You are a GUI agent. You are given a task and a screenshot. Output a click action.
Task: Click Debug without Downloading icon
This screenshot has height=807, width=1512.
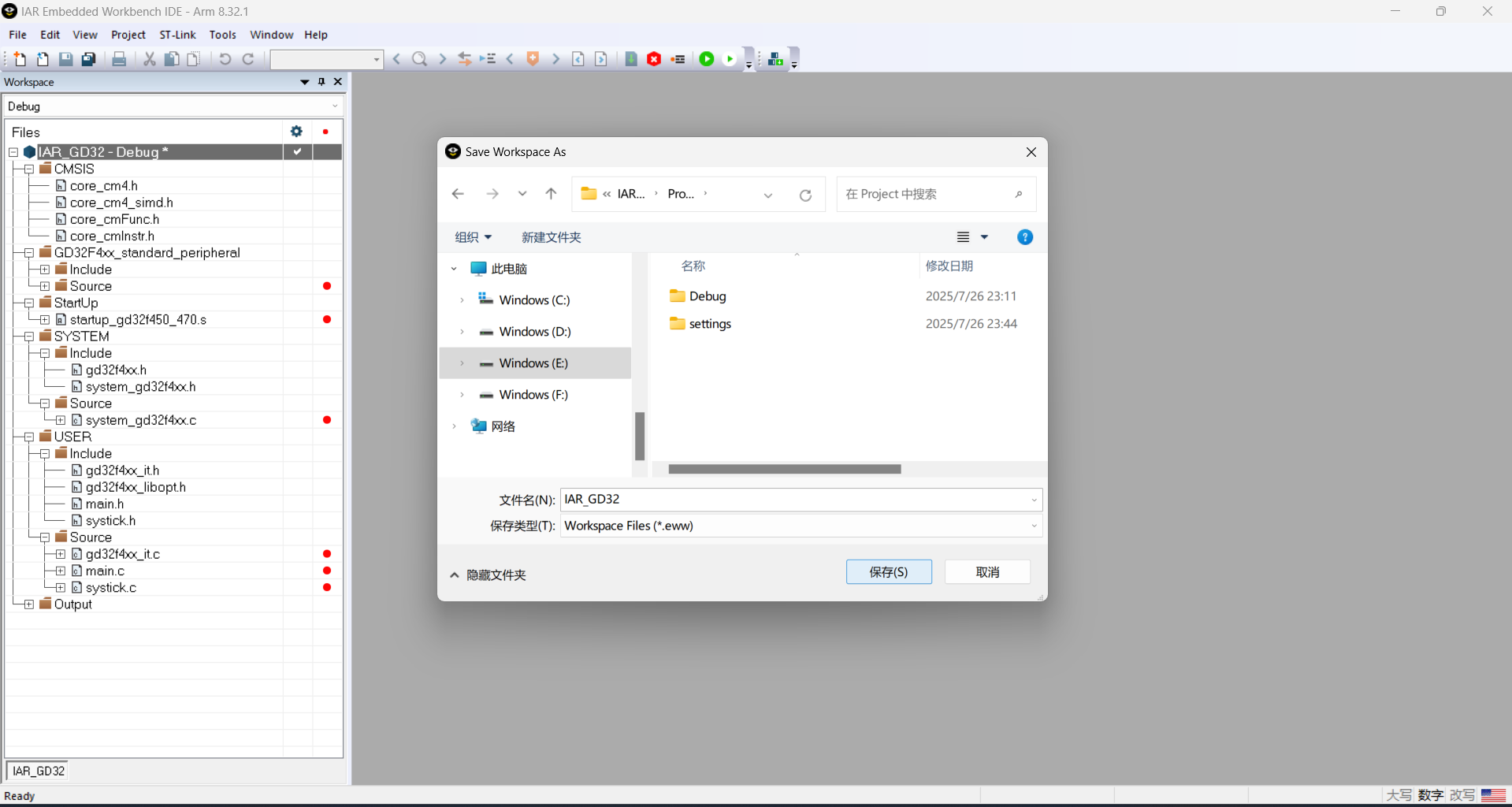(730, 59)
